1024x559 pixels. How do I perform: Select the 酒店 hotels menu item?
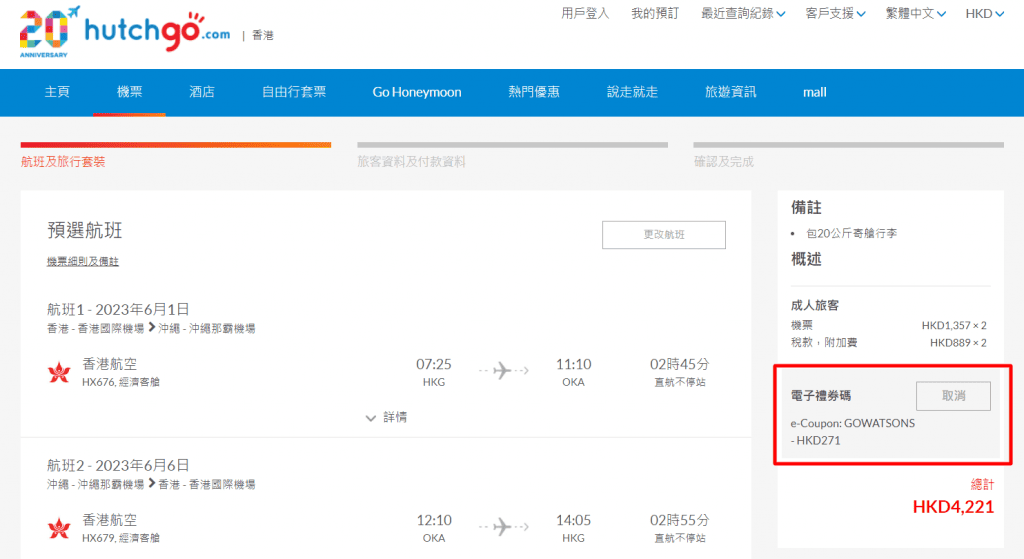[x=202, y=92]
